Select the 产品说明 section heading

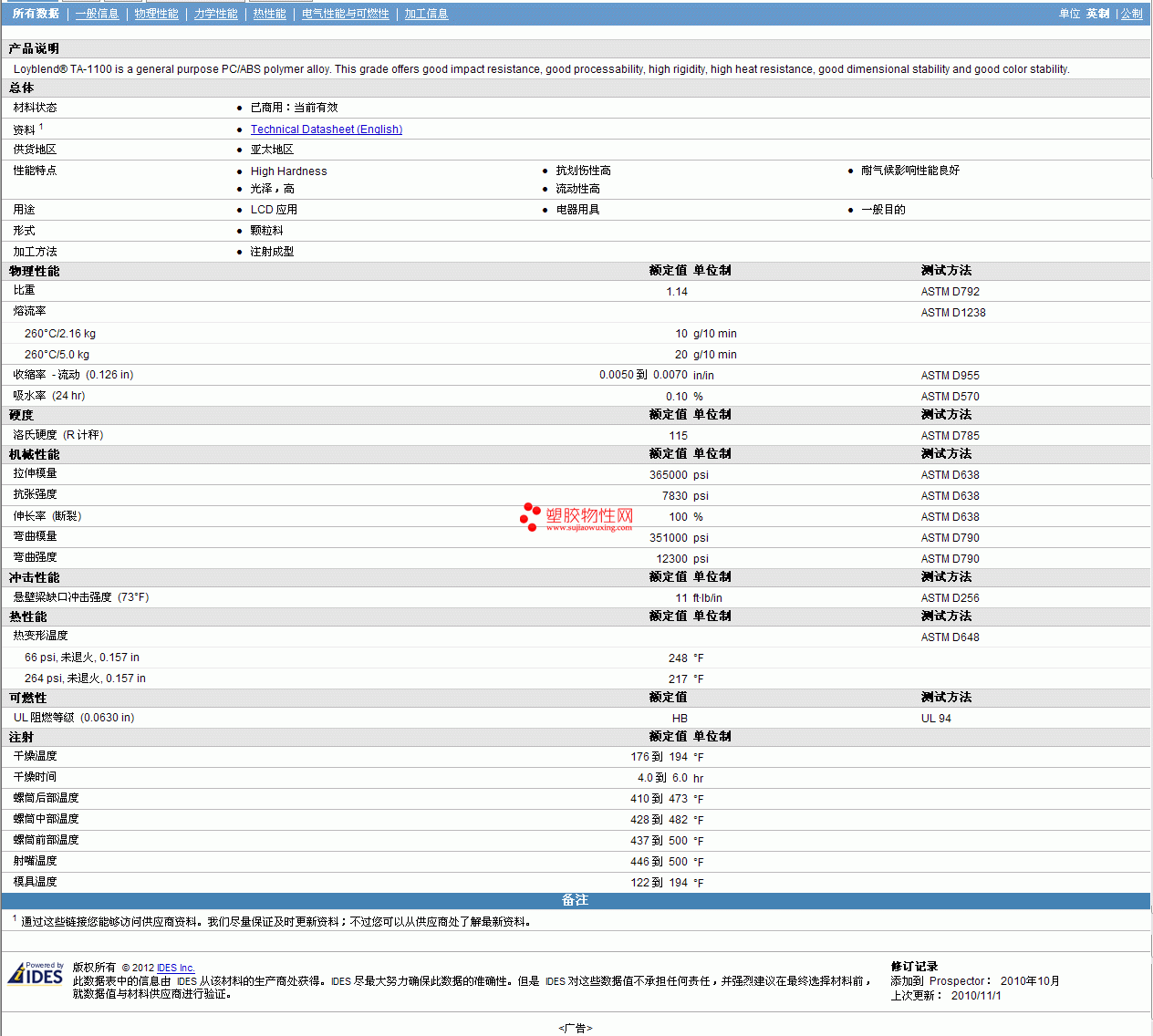(34, 48)
